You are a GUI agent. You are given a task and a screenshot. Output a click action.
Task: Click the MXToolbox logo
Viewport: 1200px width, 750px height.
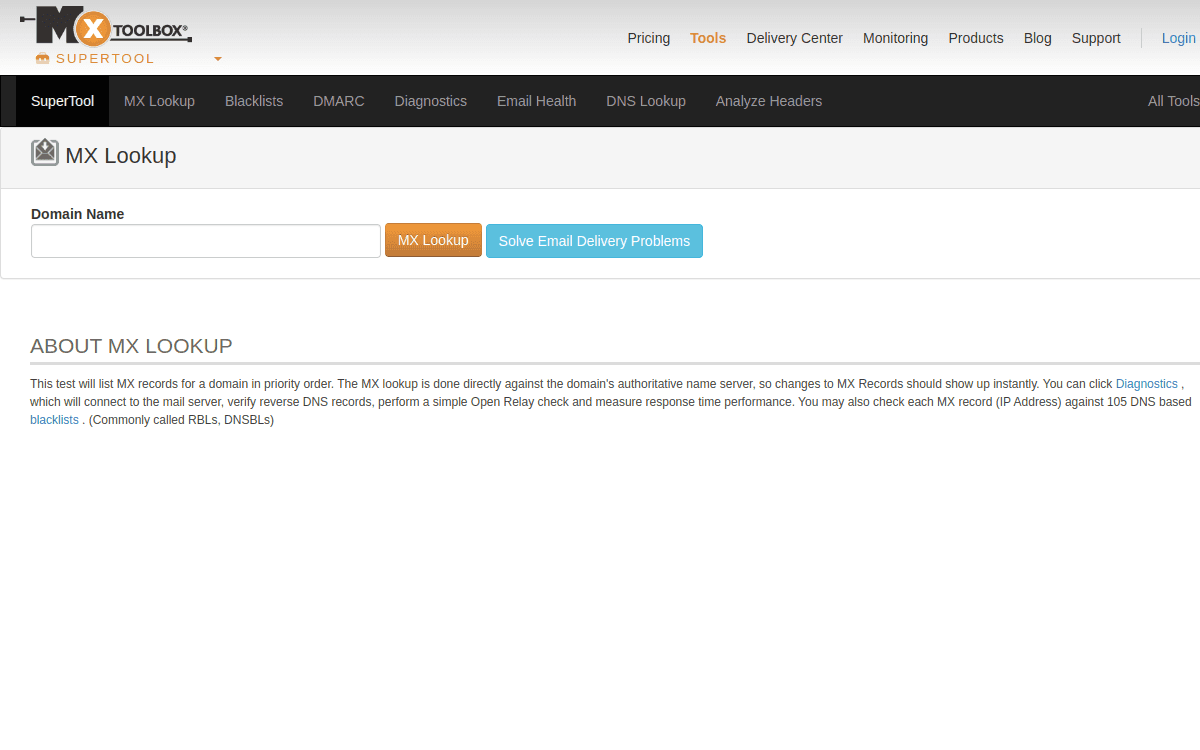[x=105, y=27]
